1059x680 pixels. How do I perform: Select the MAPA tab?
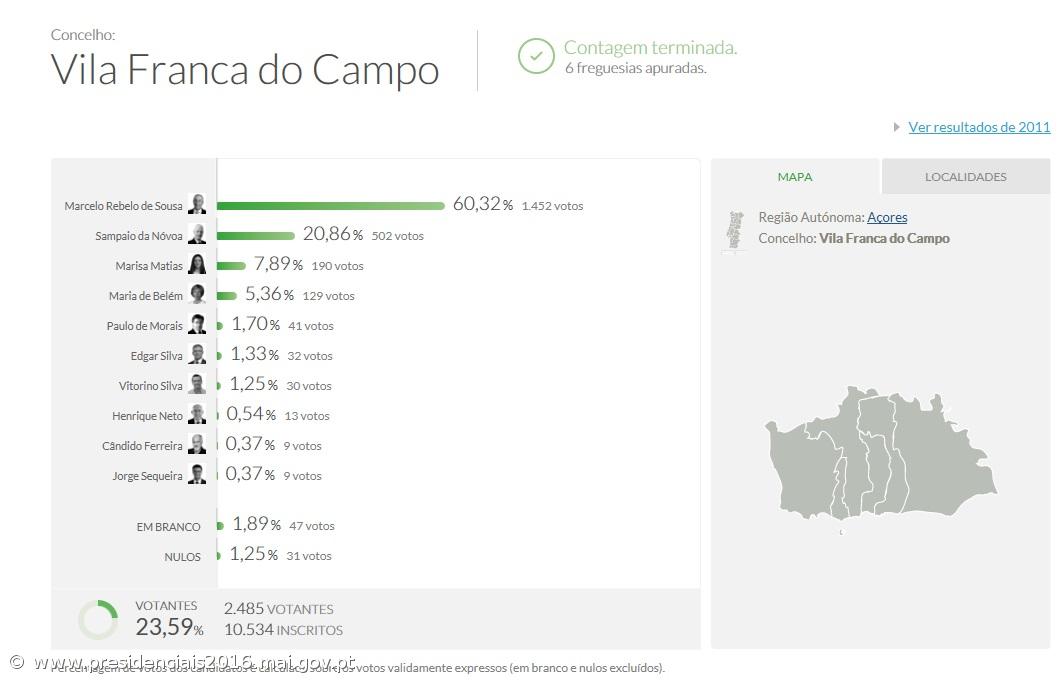[795, 175]
